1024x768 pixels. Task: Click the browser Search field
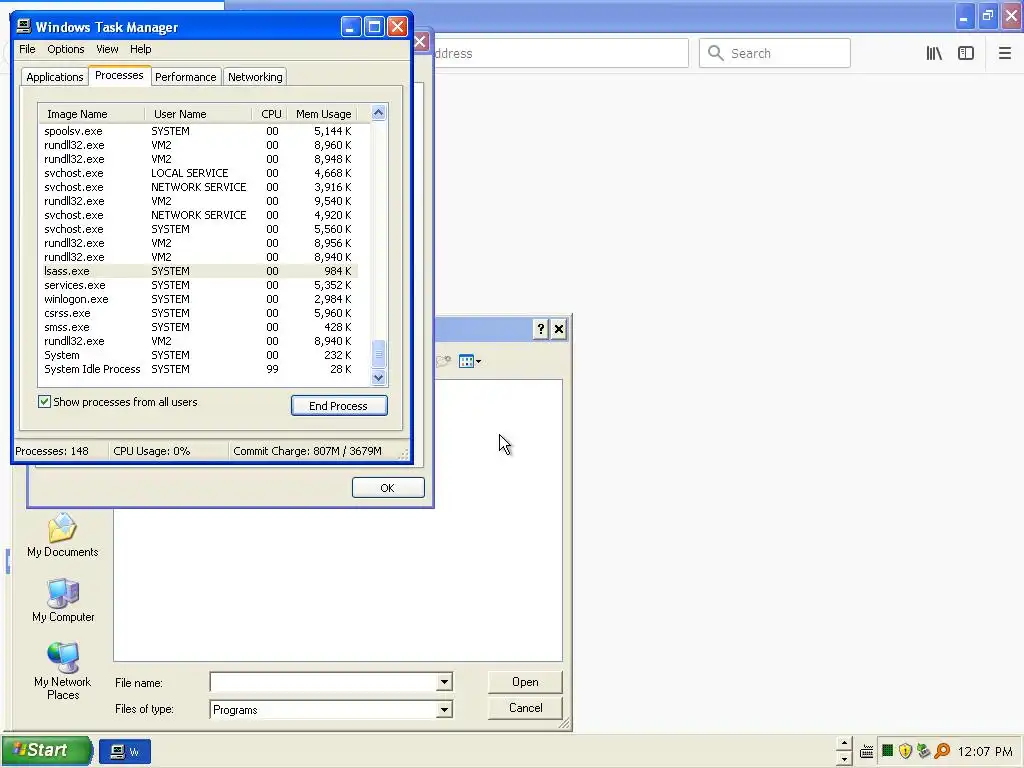click(x=775, y=53)
